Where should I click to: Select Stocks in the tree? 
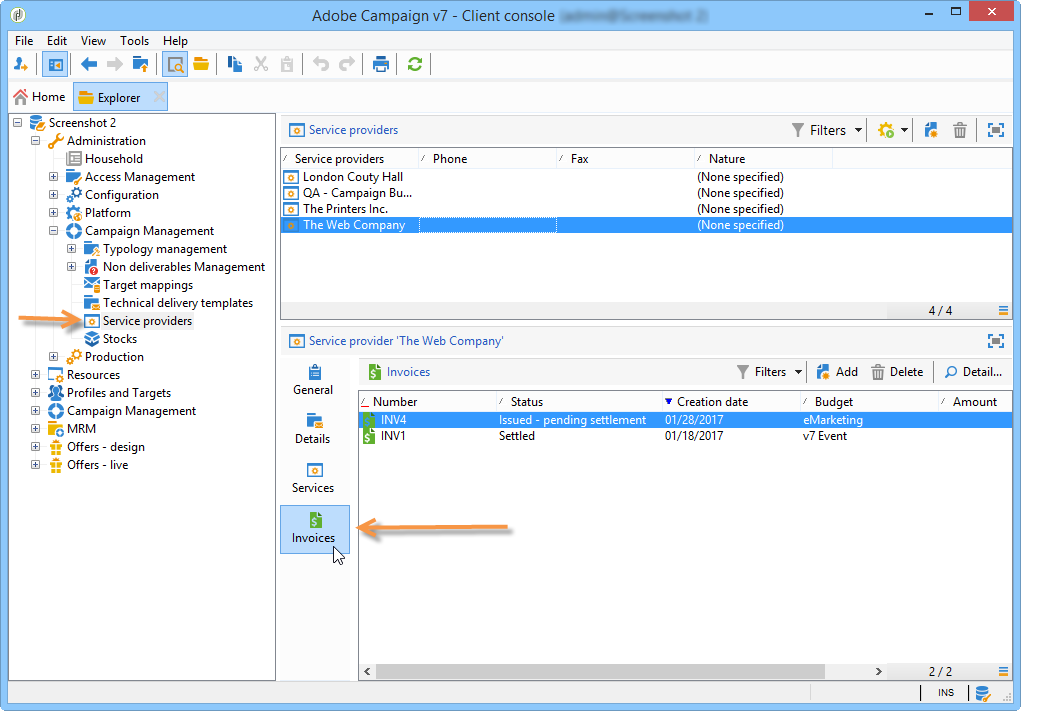[x=119, y=339]
